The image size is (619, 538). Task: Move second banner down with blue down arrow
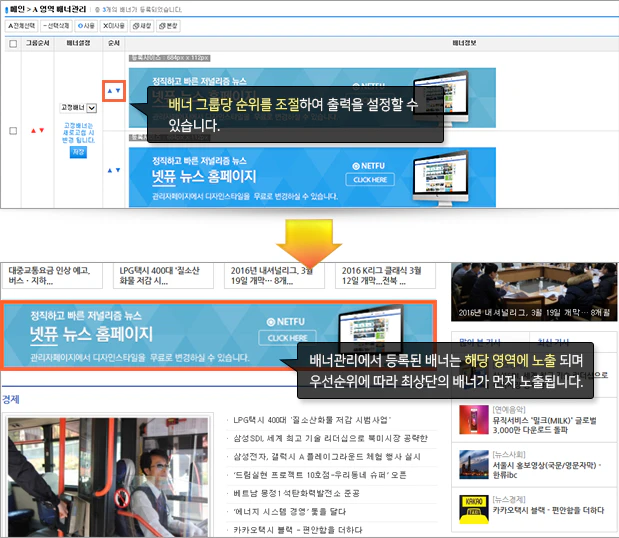pos(118,171)
